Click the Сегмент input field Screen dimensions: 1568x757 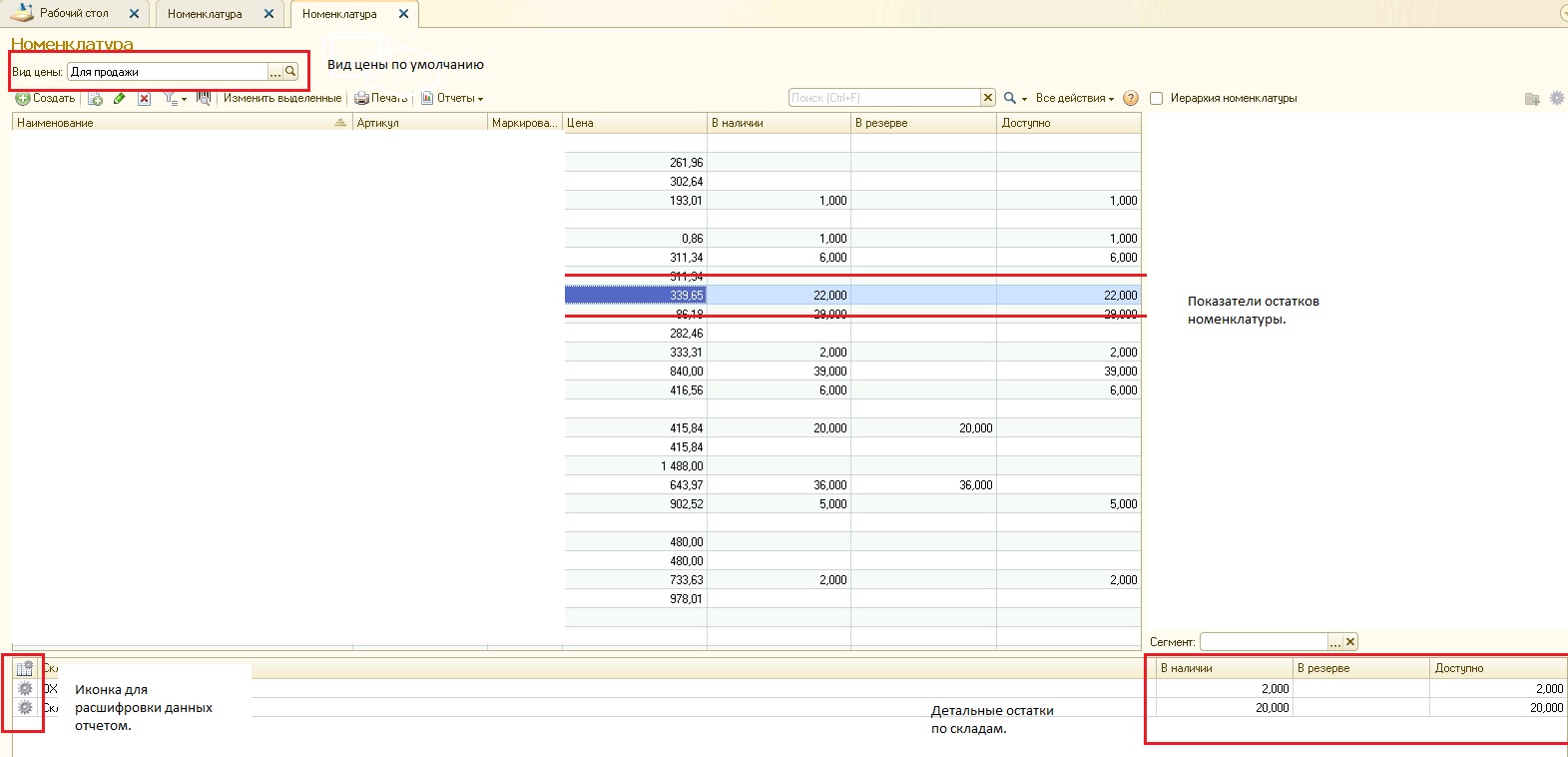[1264, 642]
